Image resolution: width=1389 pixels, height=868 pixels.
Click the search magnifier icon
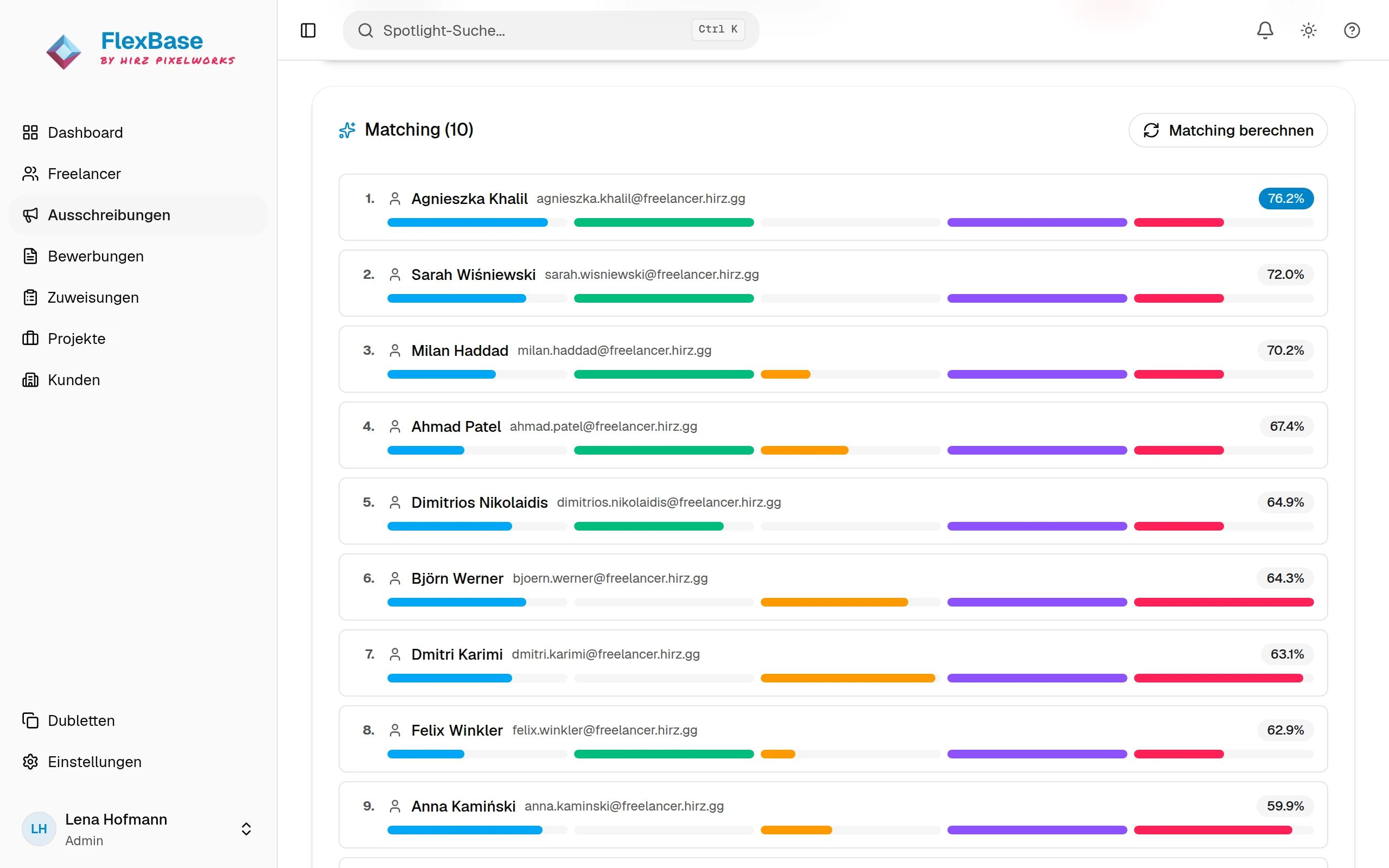click(366, 30)
